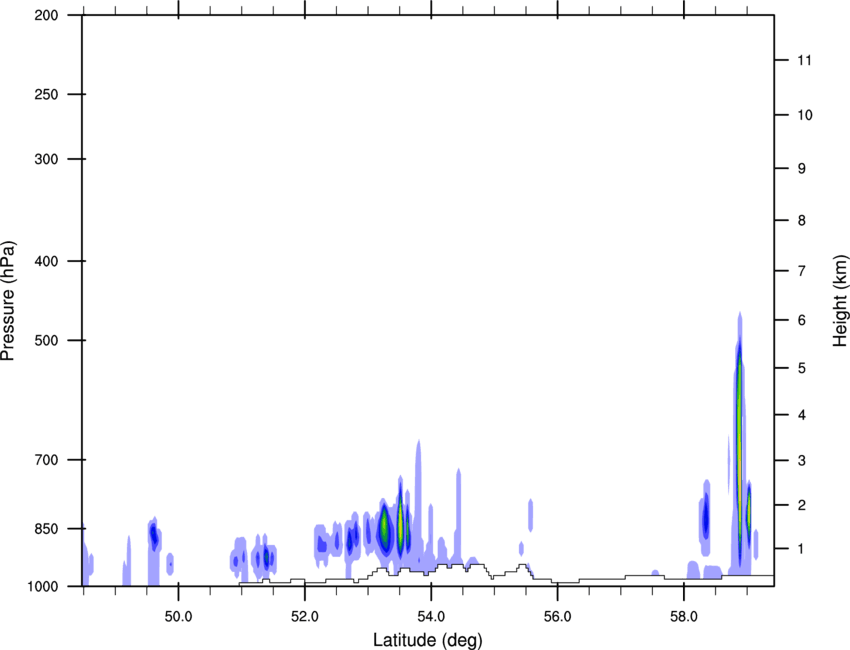Viewport: 850px width, 650px height.
Task: Click the 500 pressure tick label
Action: pyautogui.click(x=46, y=340)
